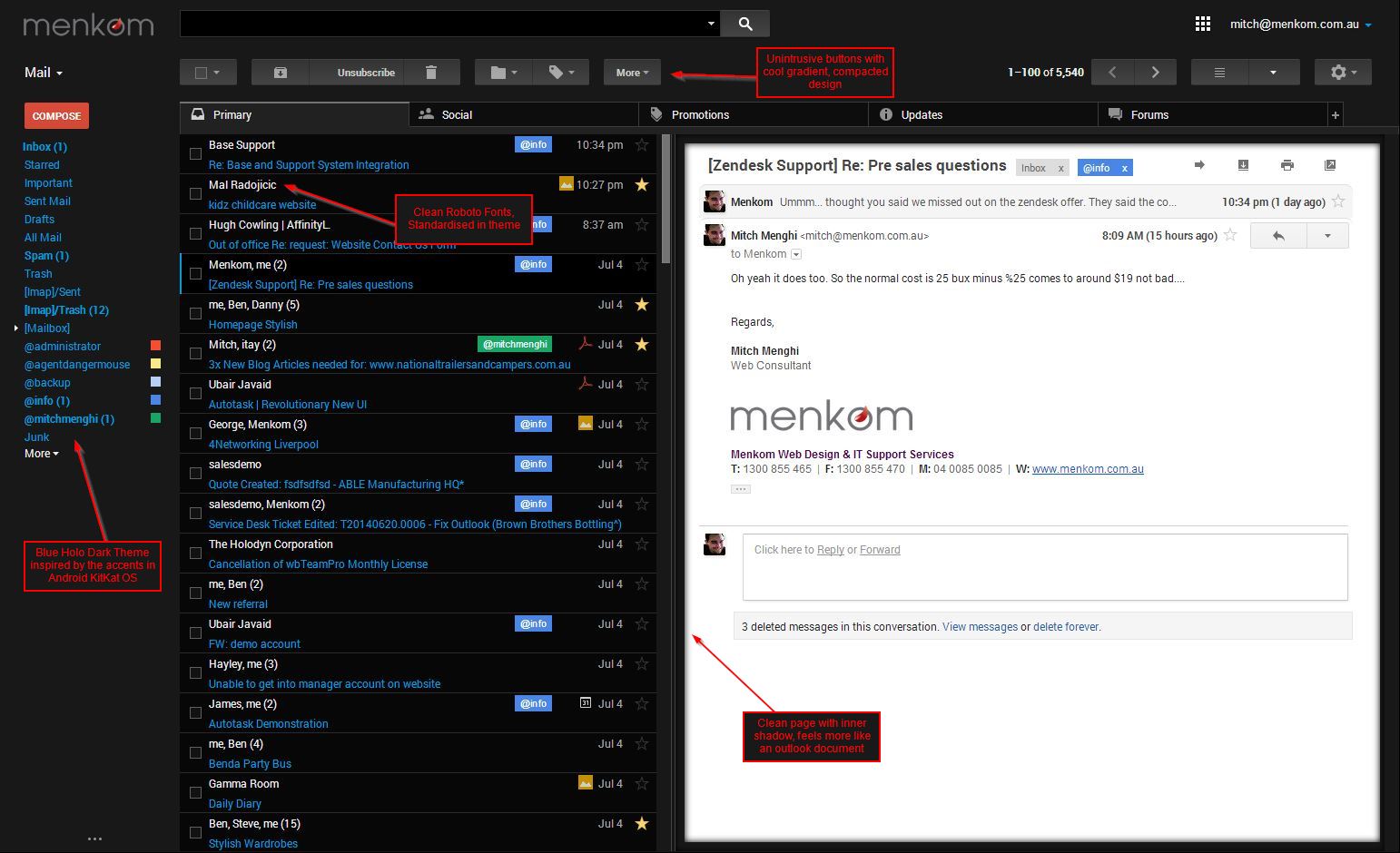The width and height of the screenshot is (1400, 853).
Task: Expand the settings gear dropdown
Action: tap(1343, 73)
